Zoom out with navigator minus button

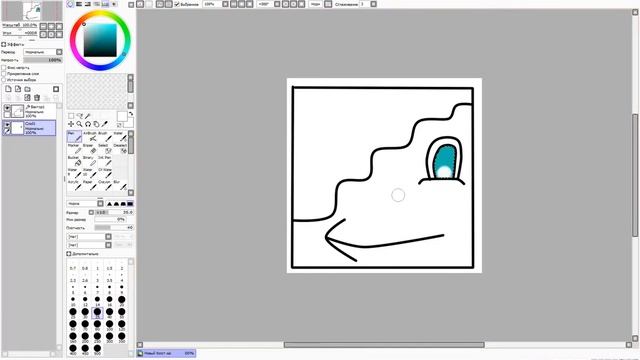tap(44, 27)
